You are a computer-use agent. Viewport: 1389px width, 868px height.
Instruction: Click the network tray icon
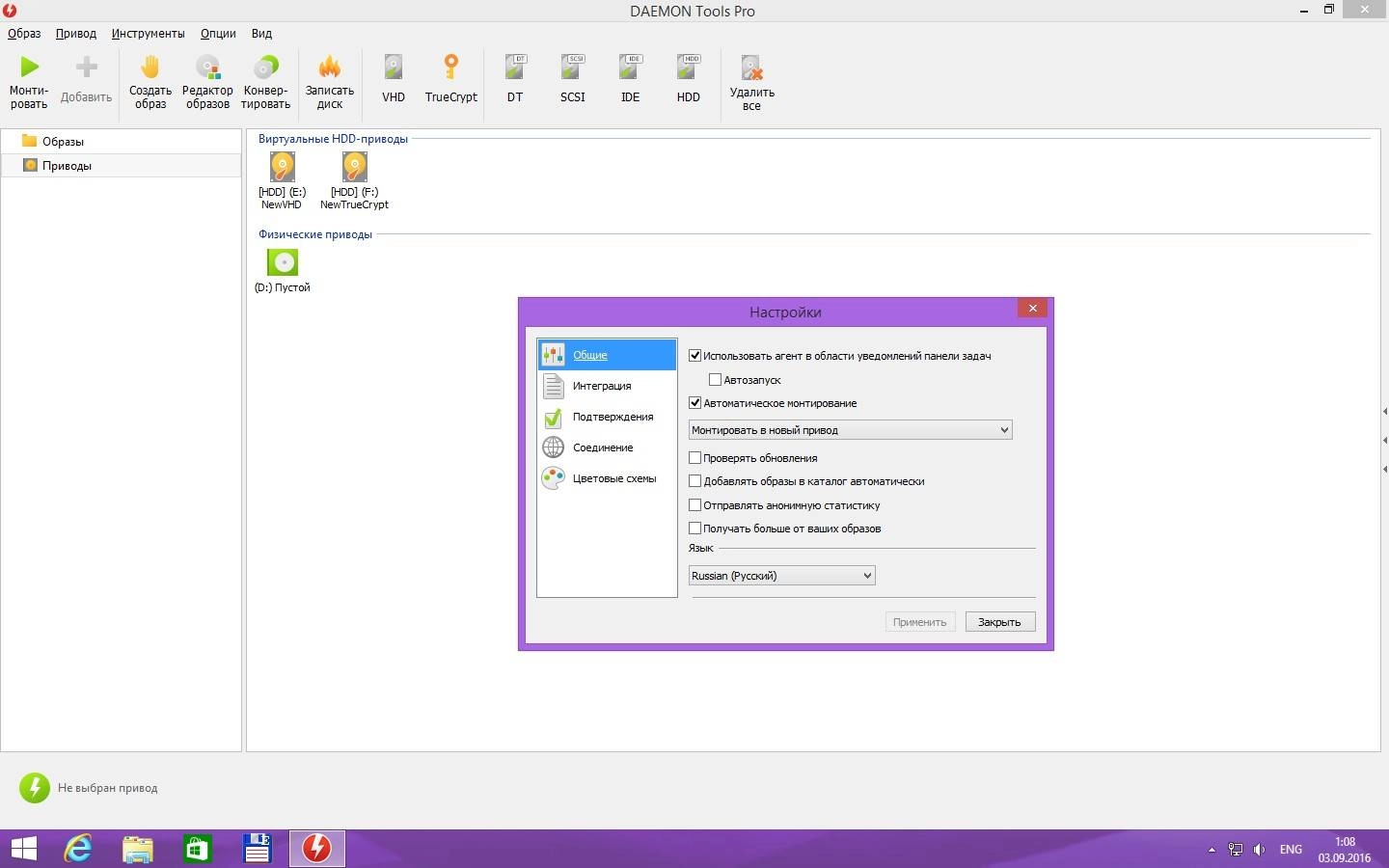[x=1236, y=850]
